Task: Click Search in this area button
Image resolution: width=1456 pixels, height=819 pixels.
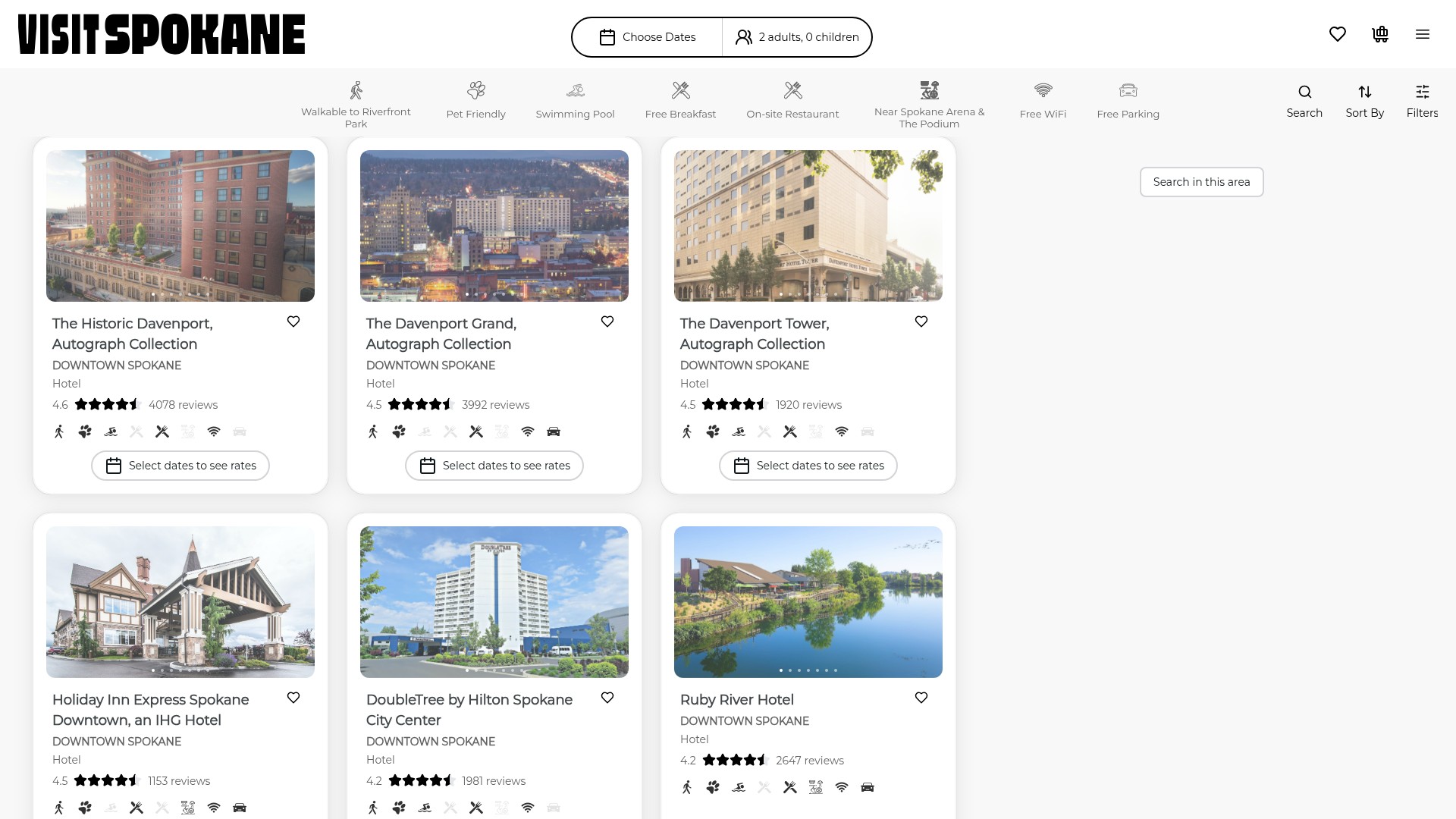Action: point(1201,182)
